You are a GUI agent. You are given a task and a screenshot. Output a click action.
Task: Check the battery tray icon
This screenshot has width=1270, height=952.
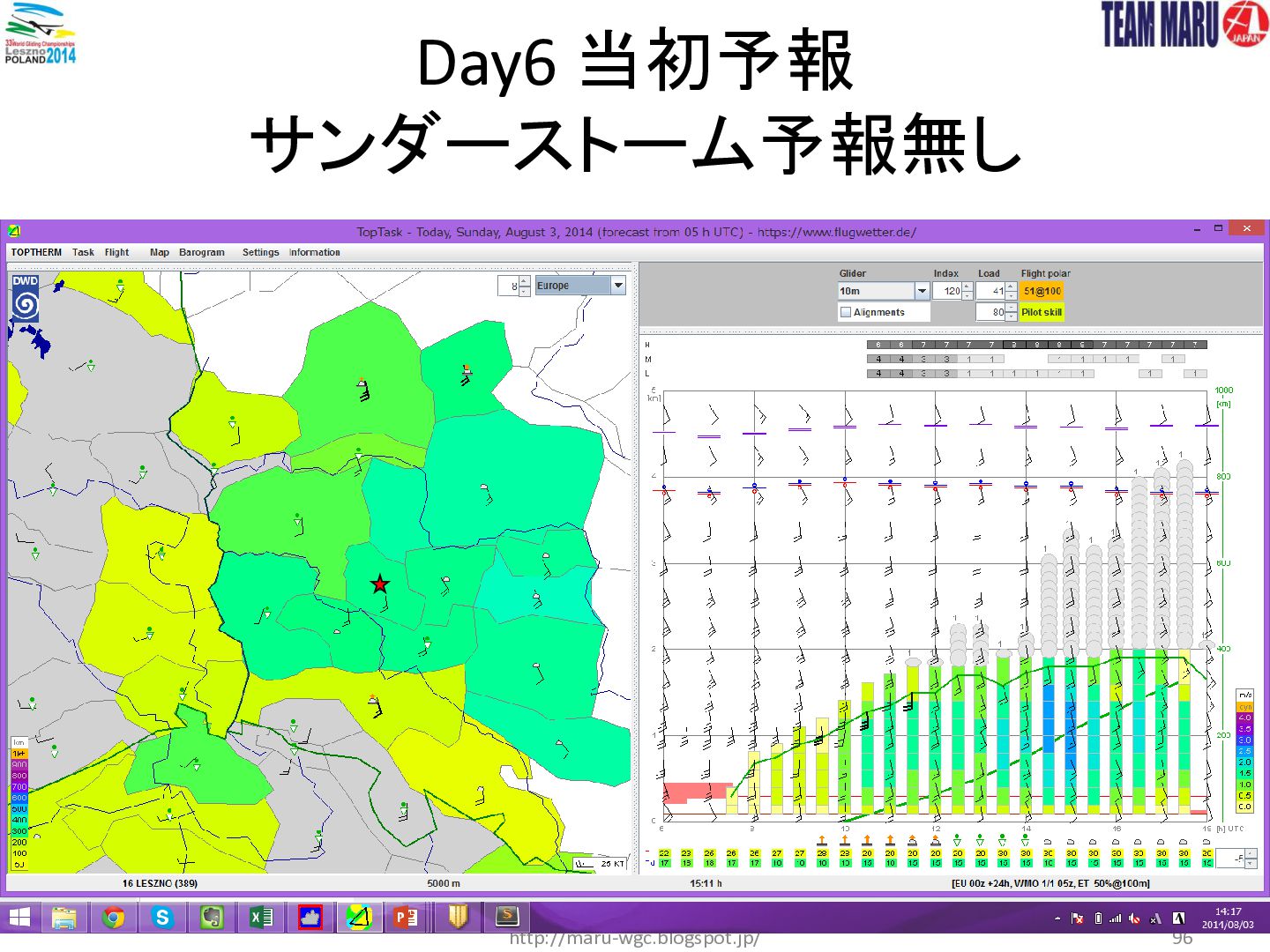1098,919
